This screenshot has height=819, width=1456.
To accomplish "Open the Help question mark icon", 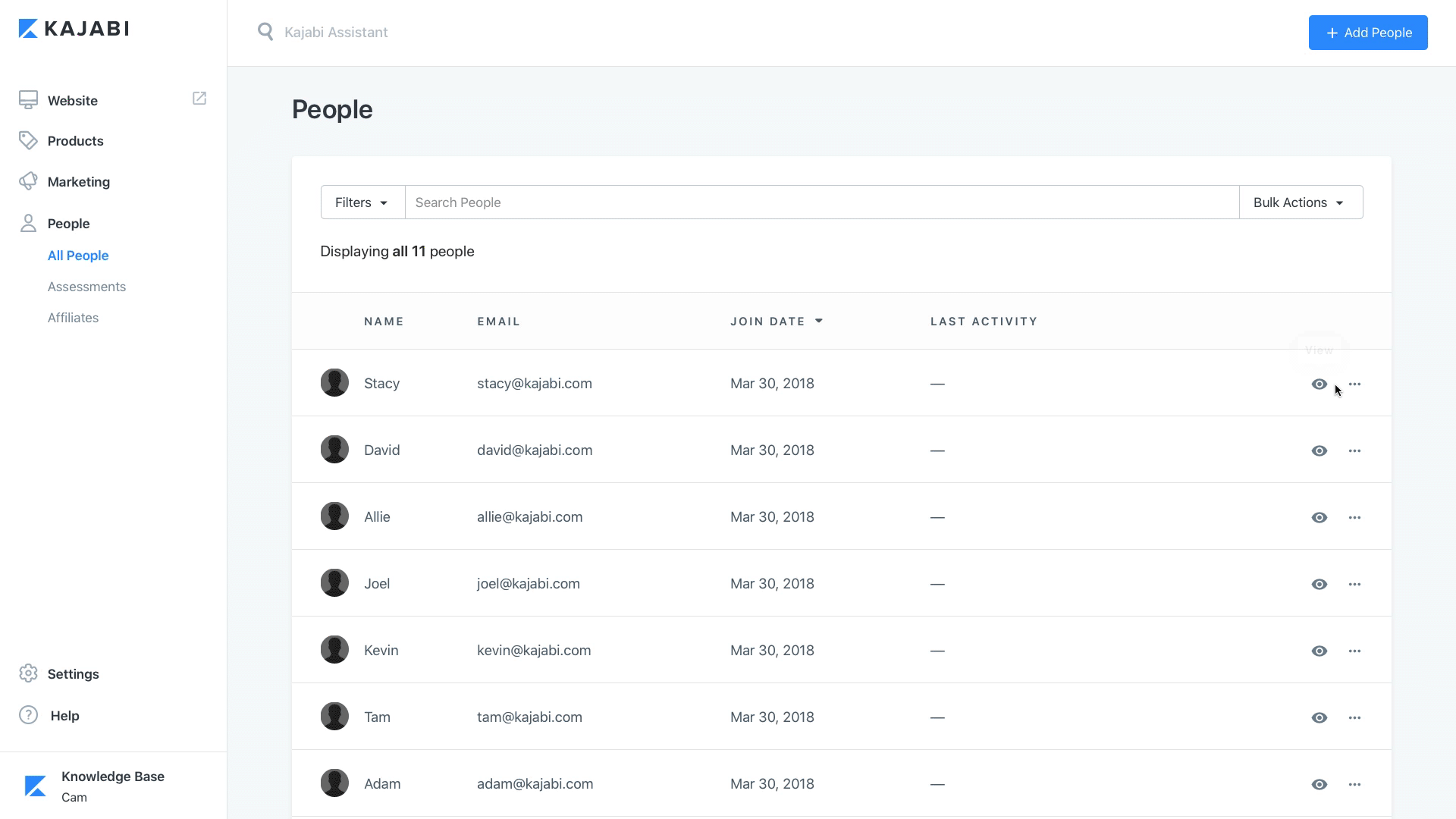I will pos(28,715).
